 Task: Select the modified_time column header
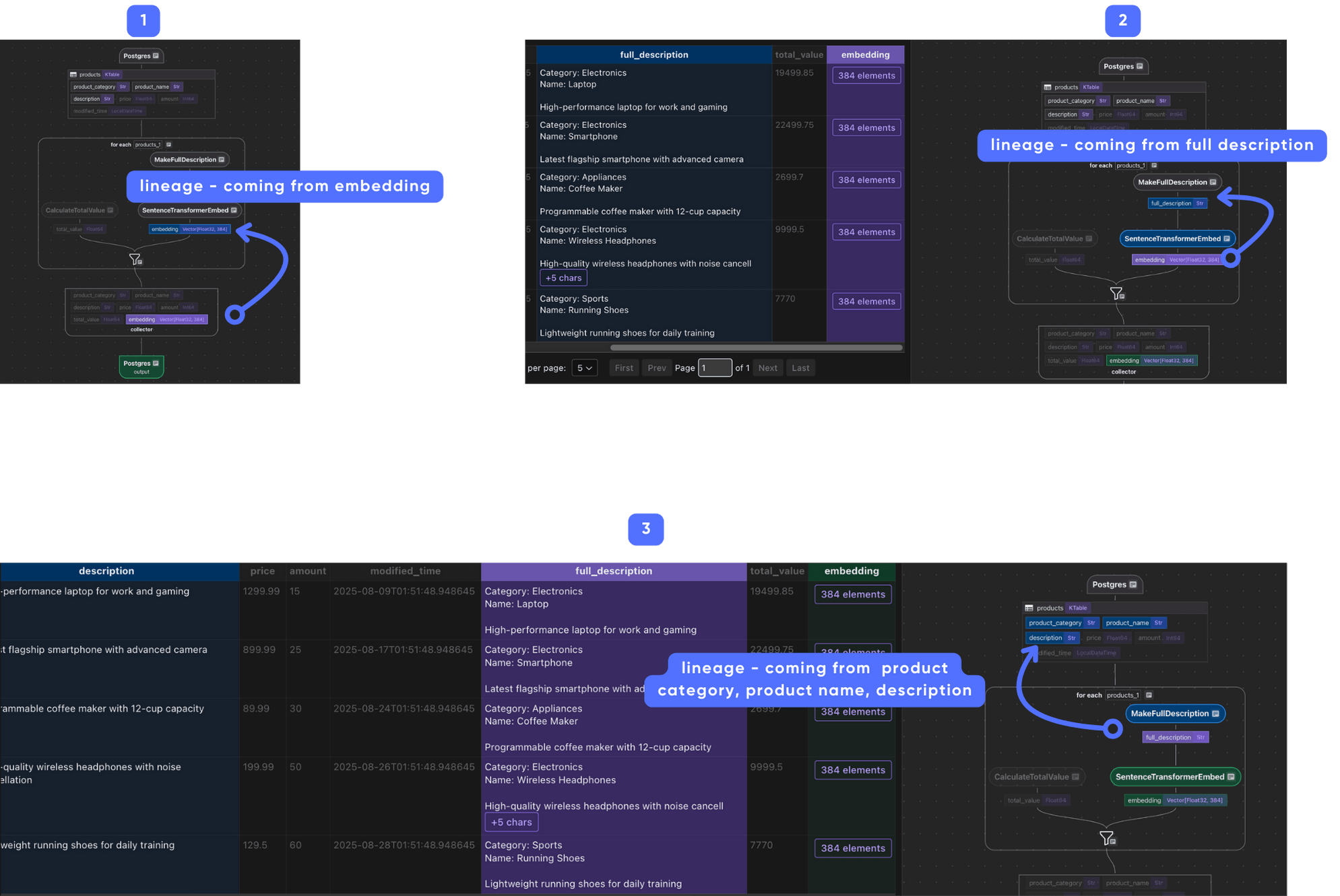tap(405, 571)
